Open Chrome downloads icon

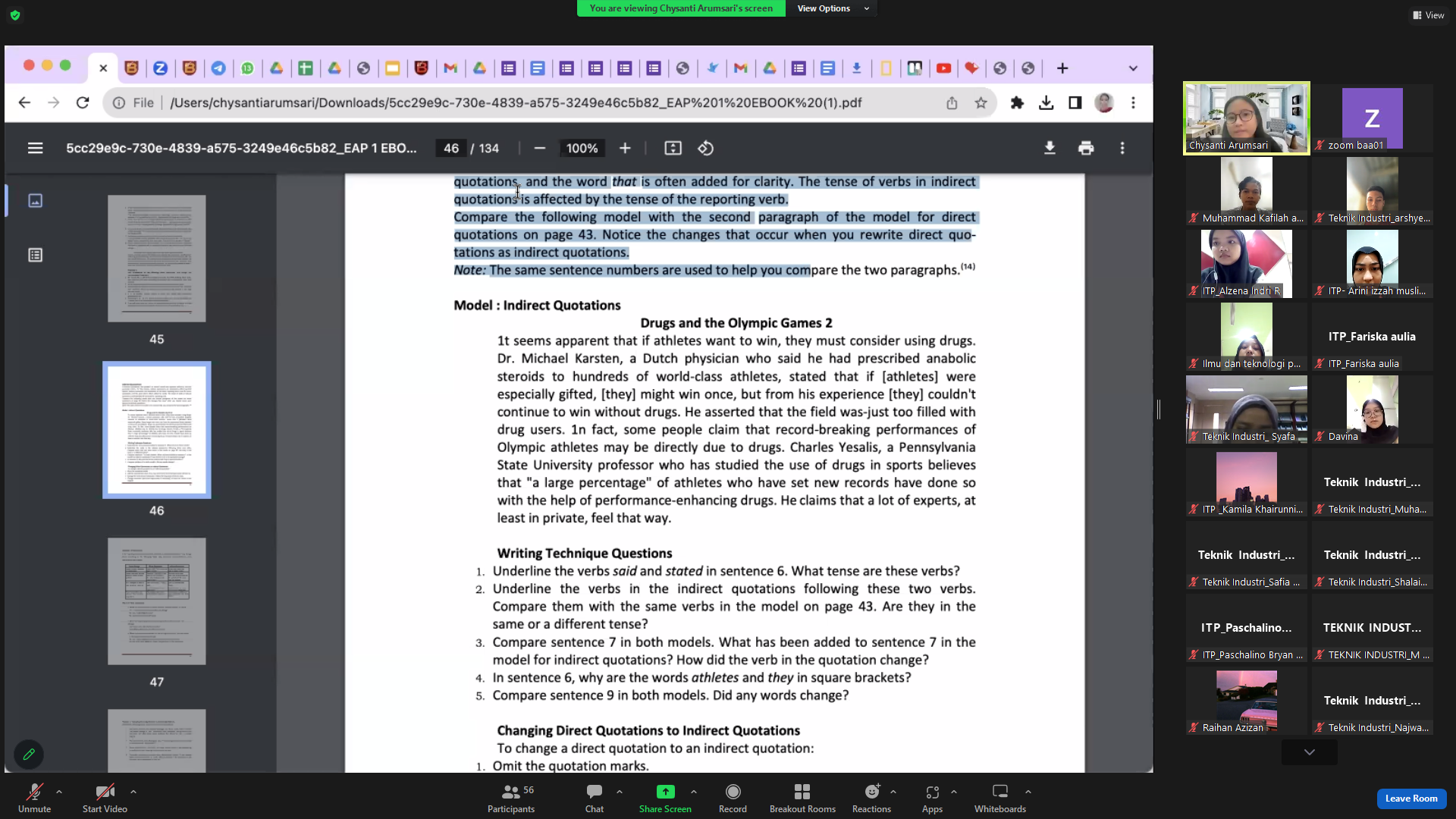(1046, 102)
